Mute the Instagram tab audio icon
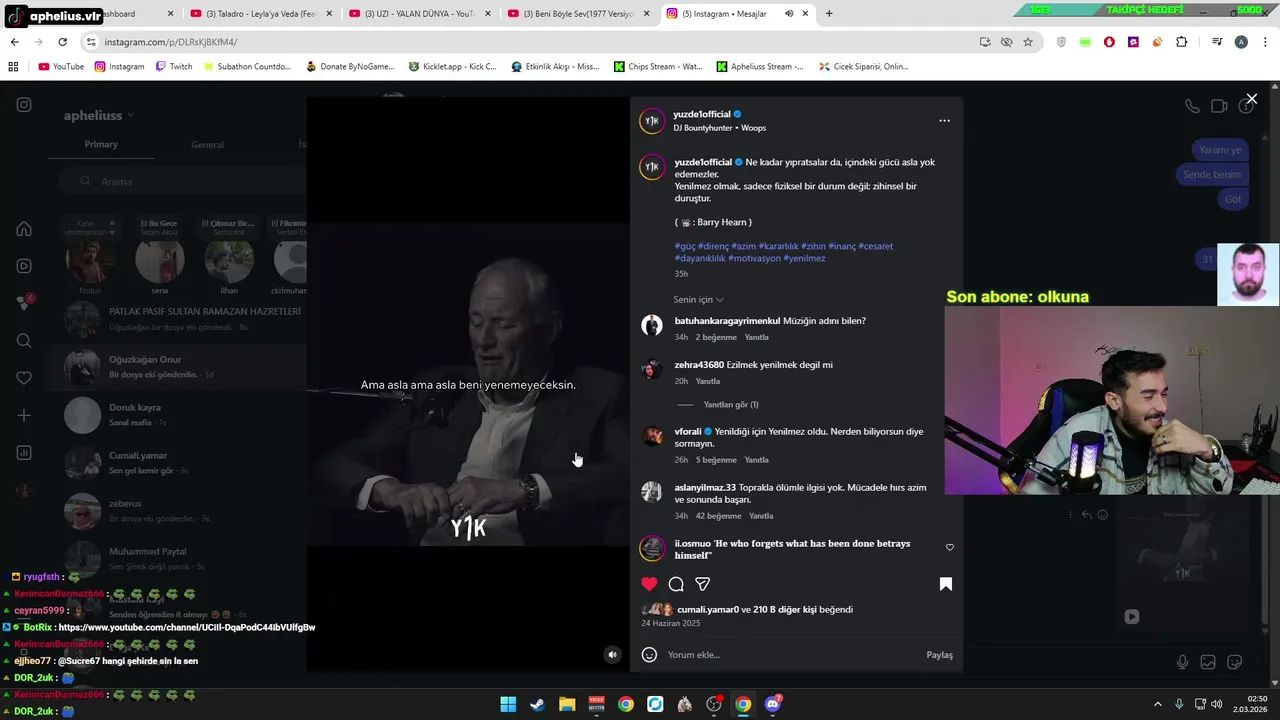The height and width of the screenshot is (720, 1280). pos(789,14)
